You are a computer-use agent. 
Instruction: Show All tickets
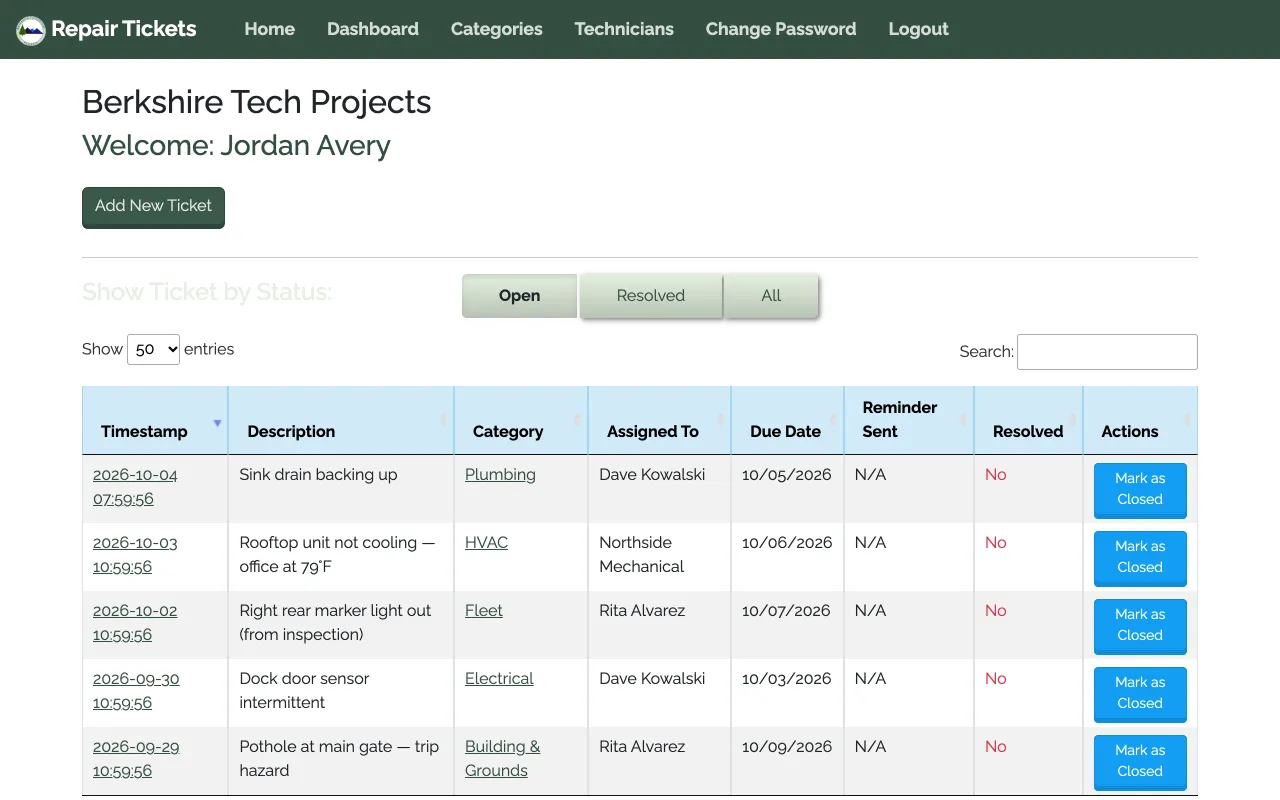tap(771, 296)
